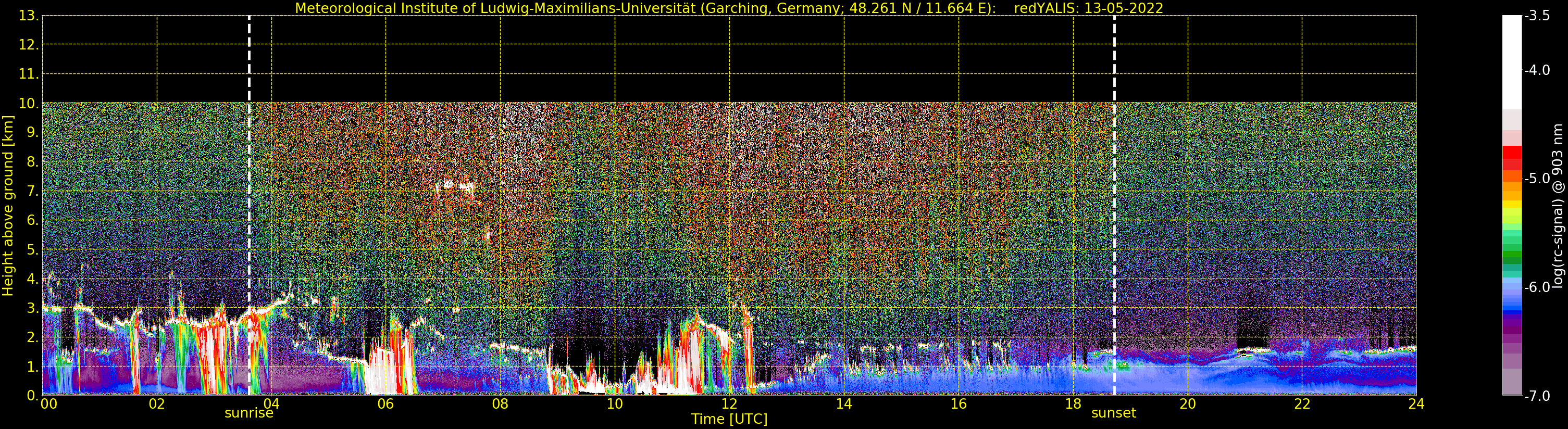
Task: Click the colorbar label '-5.0'
Action: (x=1537, y=178)
